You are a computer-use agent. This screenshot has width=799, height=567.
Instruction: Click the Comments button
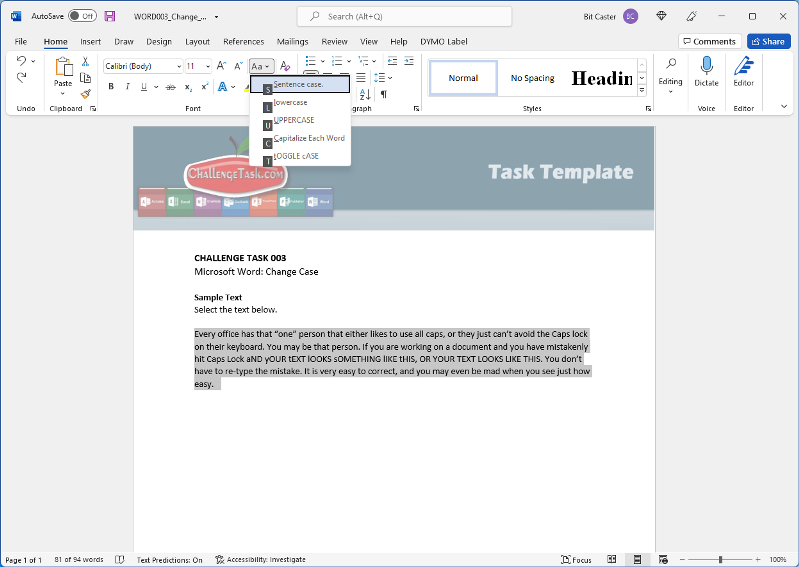(x=710, y=41)
